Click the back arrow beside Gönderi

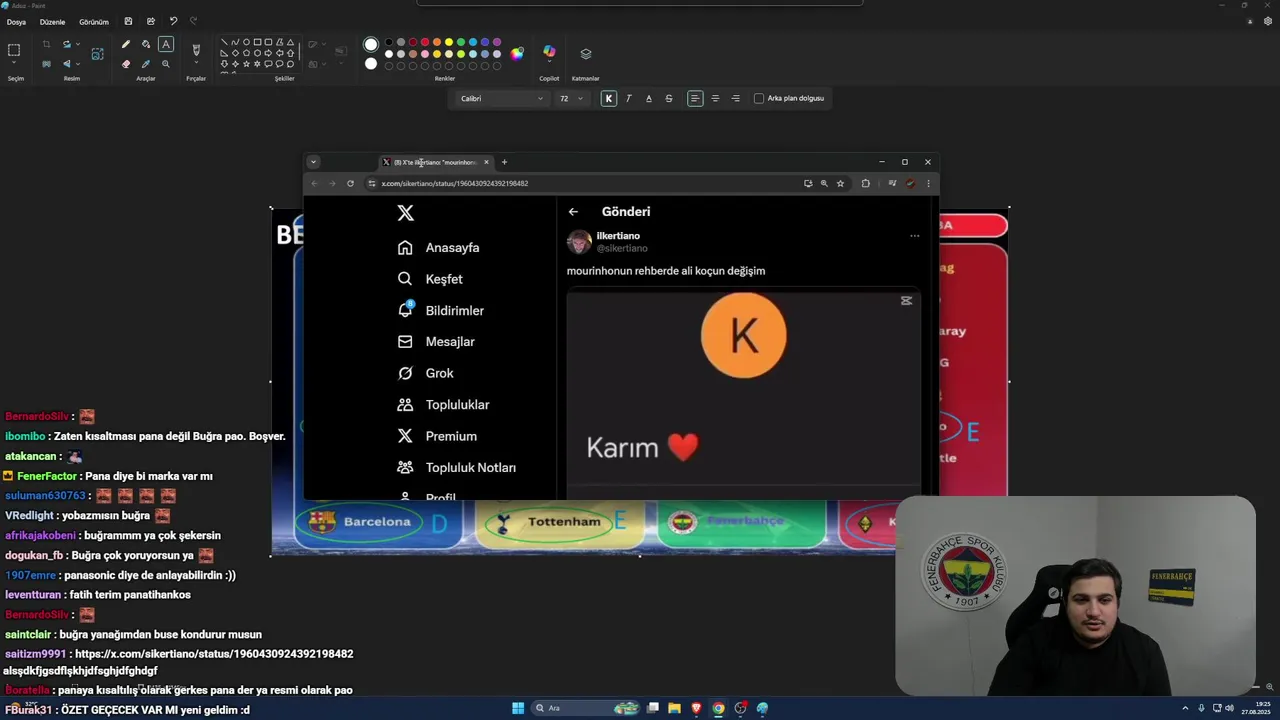573,211
